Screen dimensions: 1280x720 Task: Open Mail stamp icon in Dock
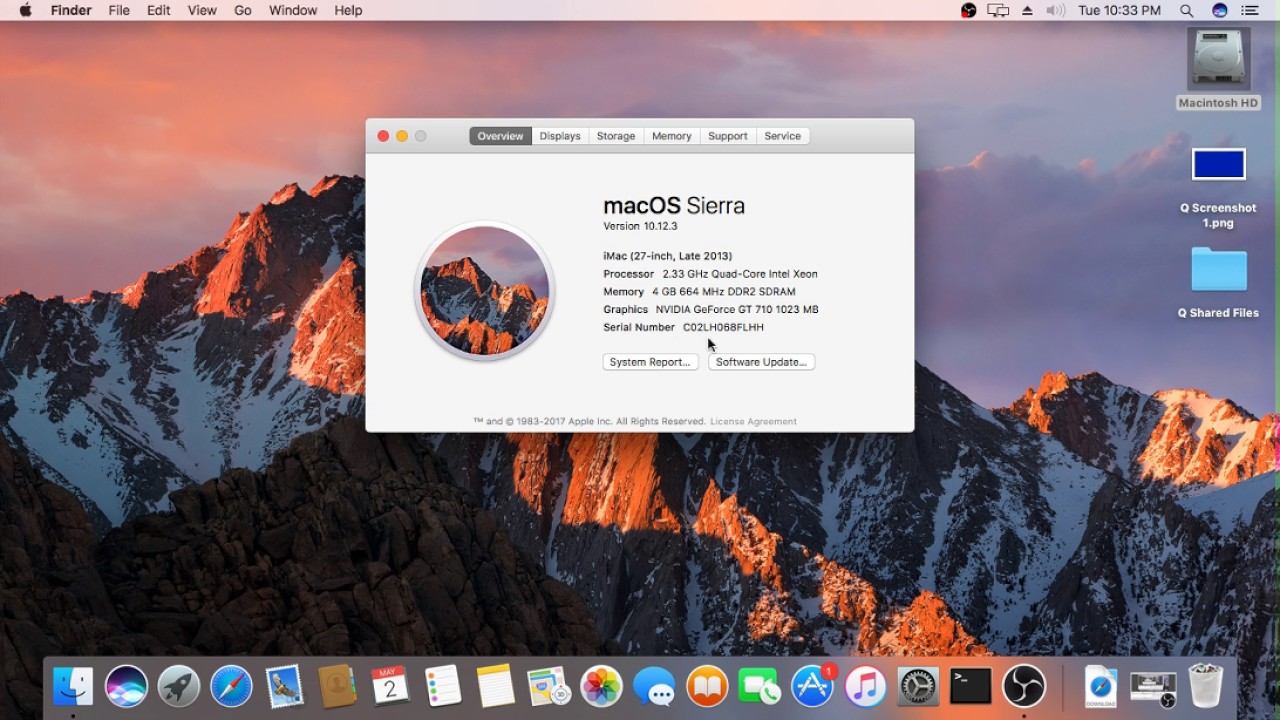point(284,686)
